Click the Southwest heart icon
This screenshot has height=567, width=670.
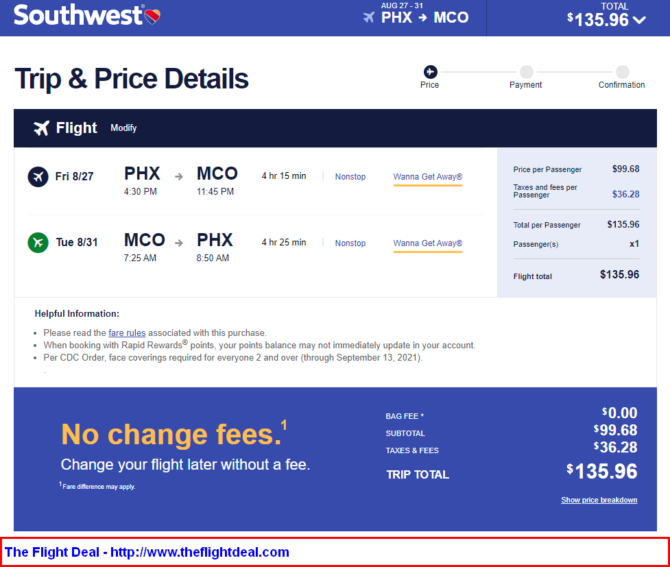tap(152, 16)
